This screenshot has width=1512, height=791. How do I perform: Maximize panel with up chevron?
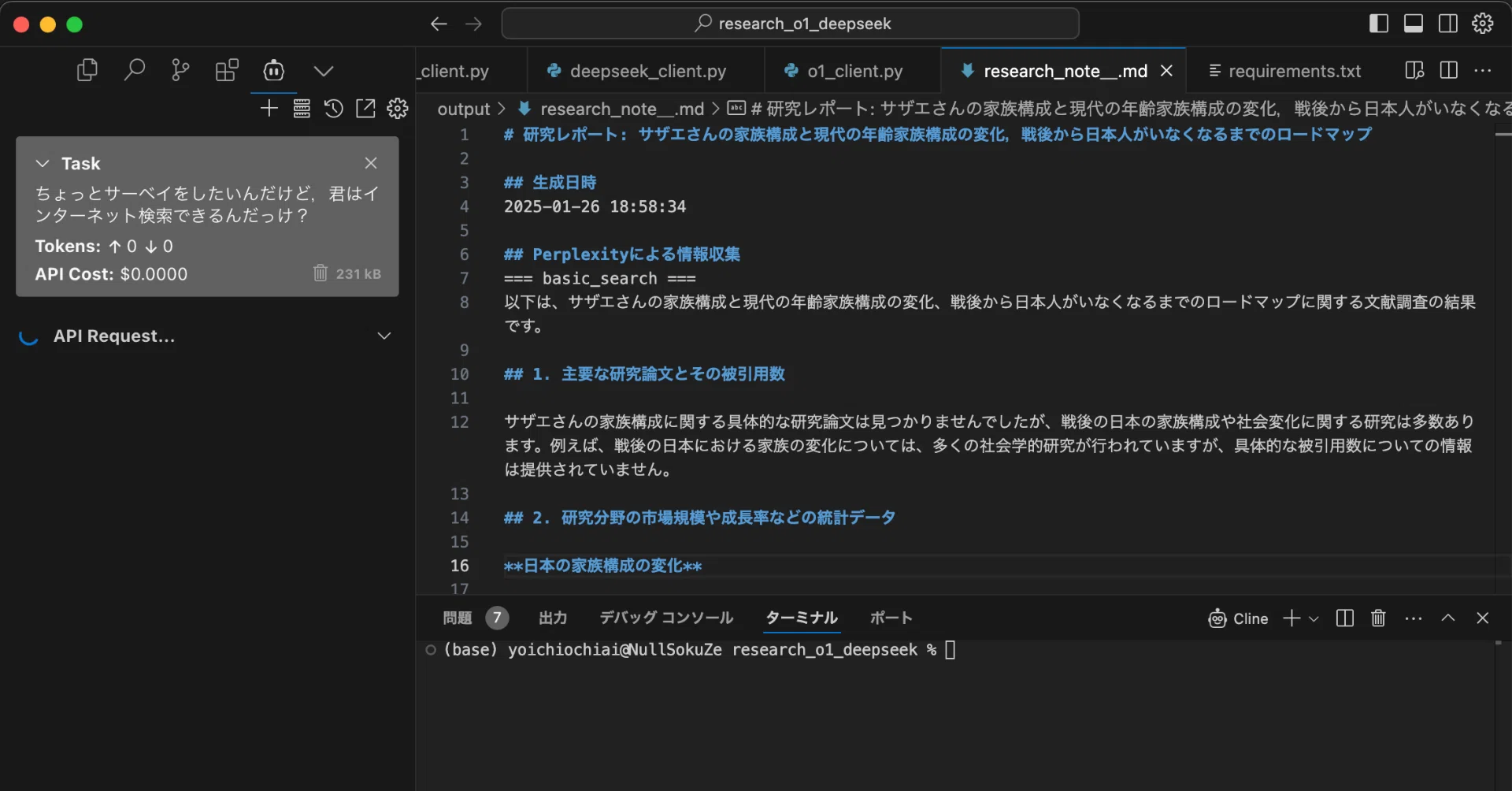click(x=1448, y=618)
